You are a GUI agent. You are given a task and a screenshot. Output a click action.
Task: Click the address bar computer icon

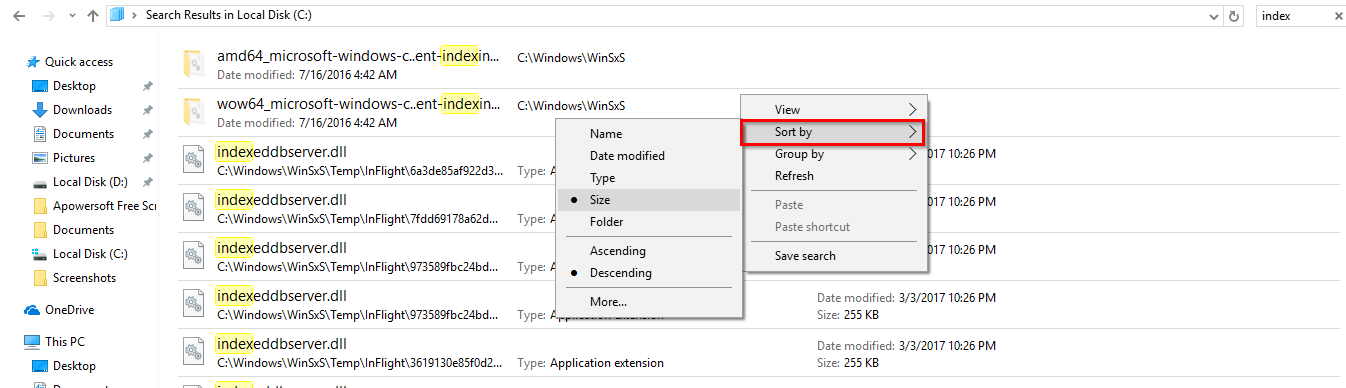(117, 15)
